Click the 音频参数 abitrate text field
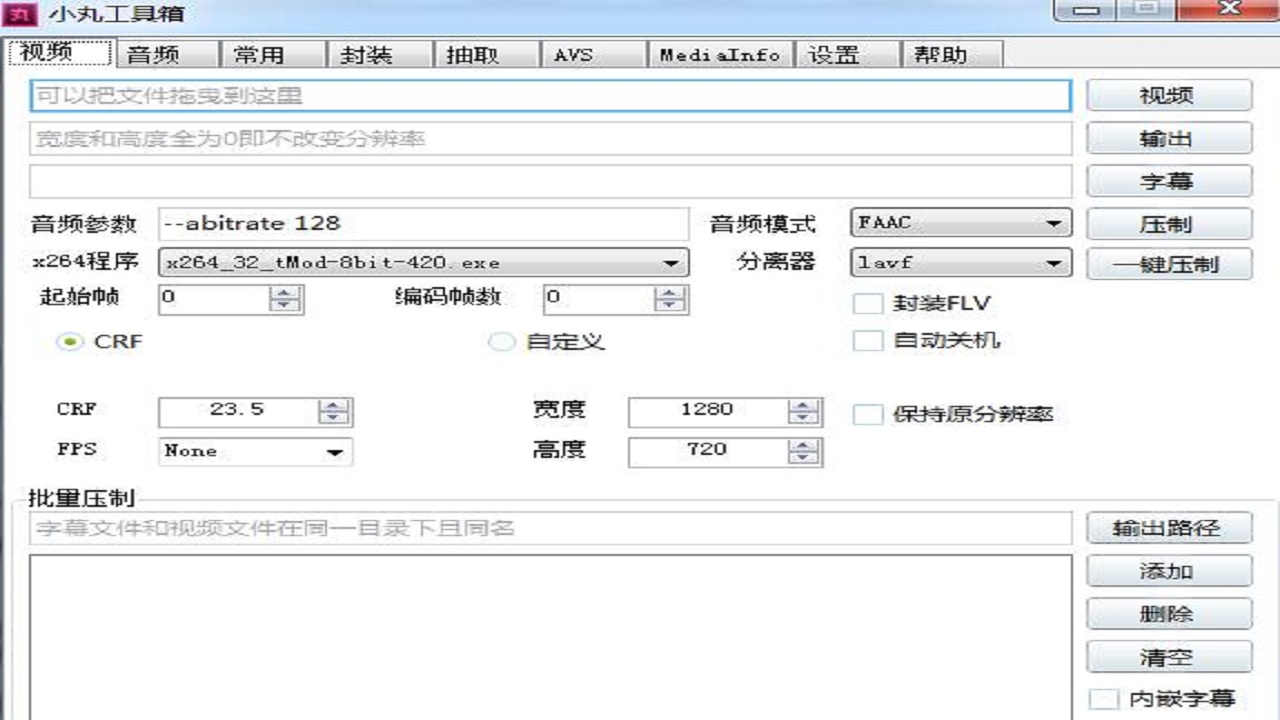 tap(423, 223)
